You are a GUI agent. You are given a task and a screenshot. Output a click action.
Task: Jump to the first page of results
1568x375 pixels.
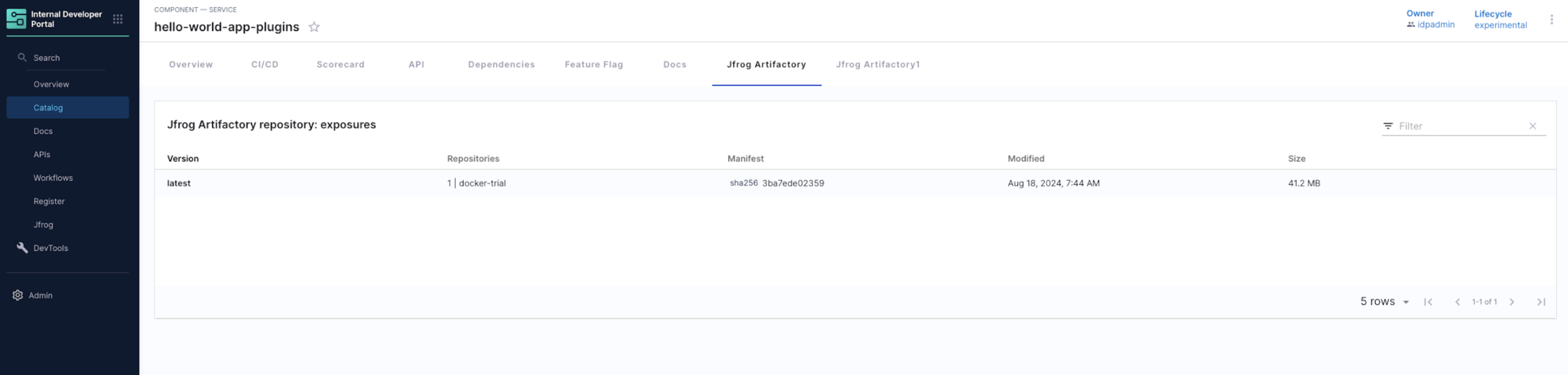pyautogui.click(x=1428, y=302)
